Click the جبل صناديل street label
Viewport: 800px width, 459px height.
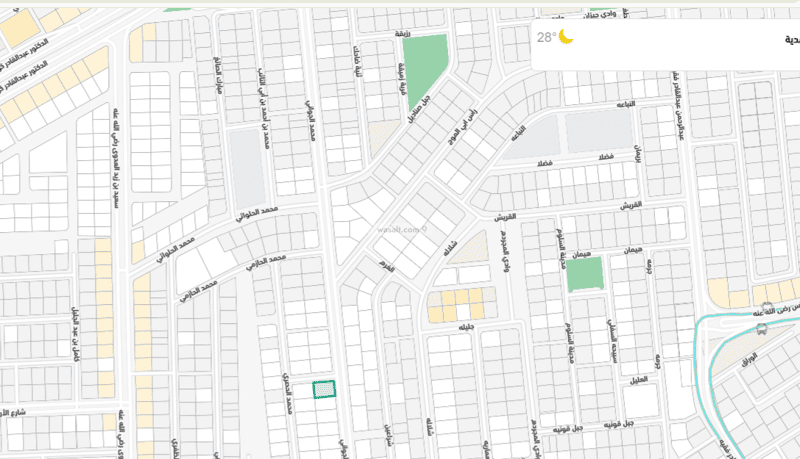(419, 109)
